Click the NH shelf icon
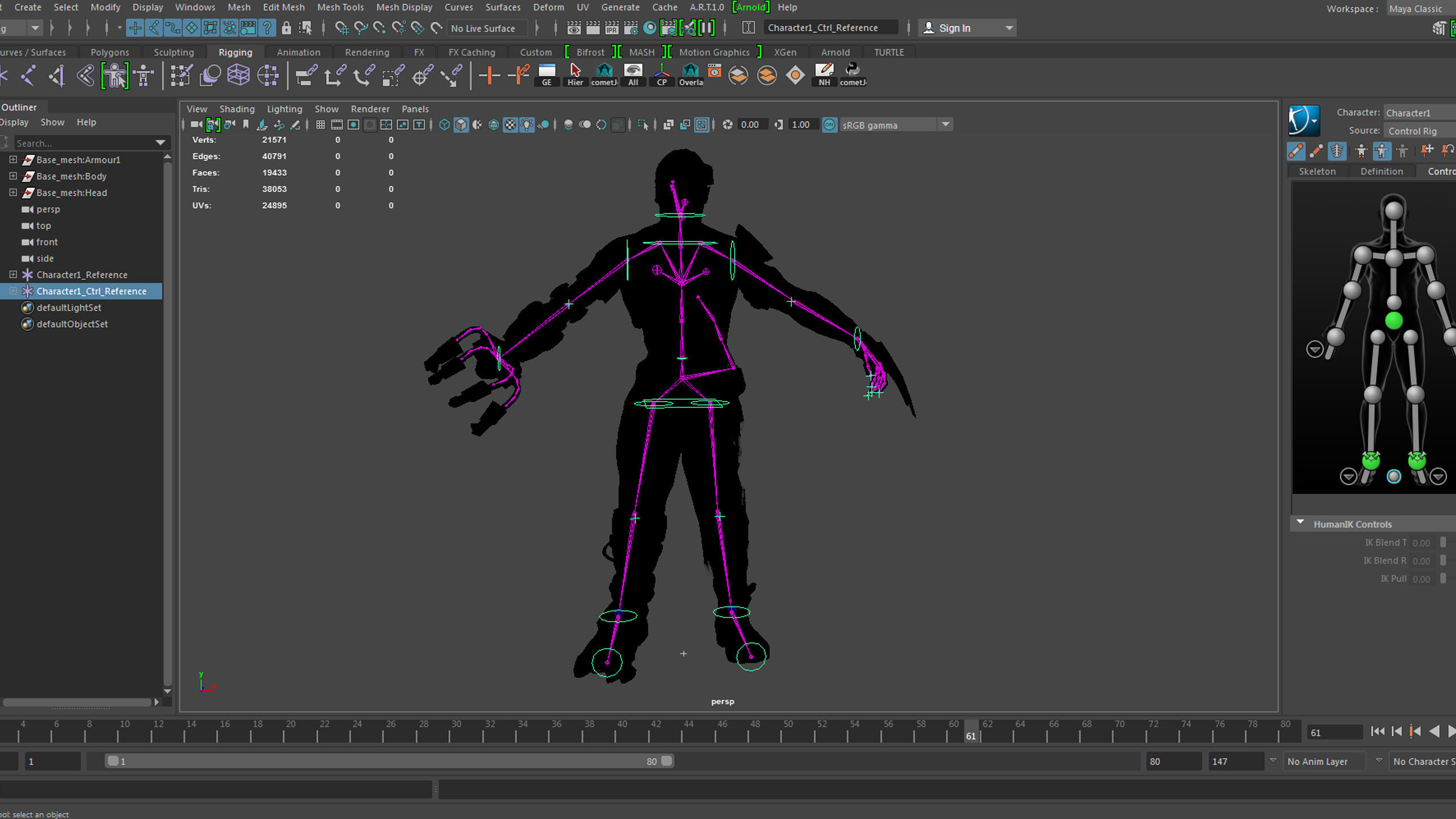This screenshot has width=1456, height=819. tap(824, 75)
